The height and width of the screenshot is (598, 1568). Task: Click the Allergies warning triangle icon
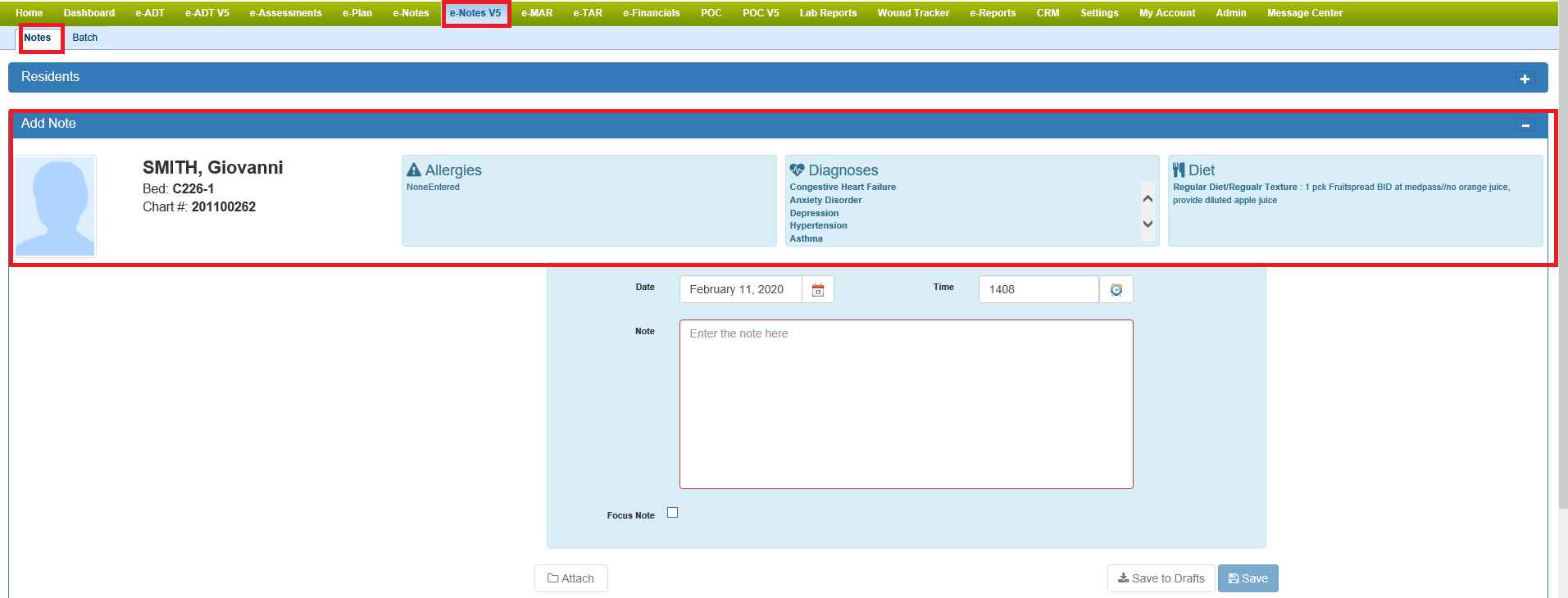point(414,170)
